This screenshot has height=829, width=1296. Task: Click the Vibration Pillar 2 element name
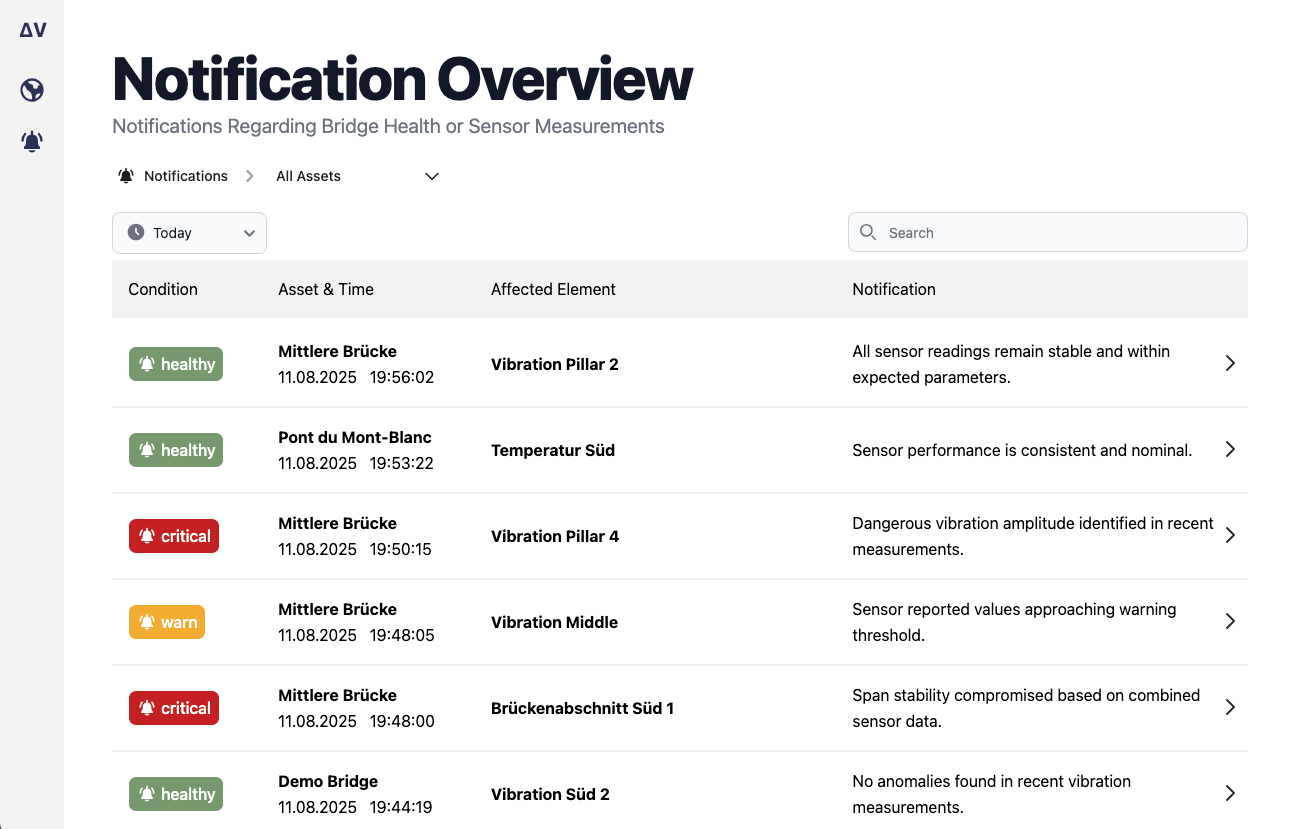(555, 364)
